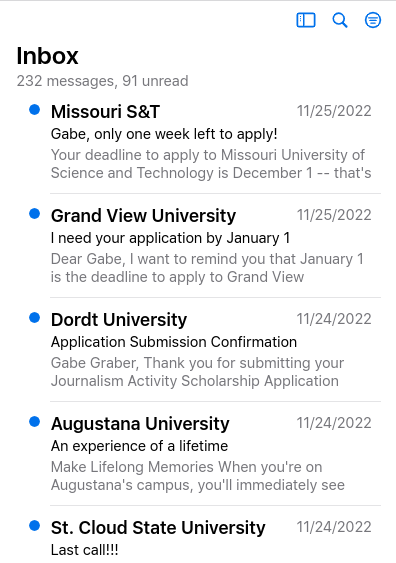Viewport: 396px width, 563px height.
Task: Click unread dot beside Missouri S&T
Action: pos(34,110)
